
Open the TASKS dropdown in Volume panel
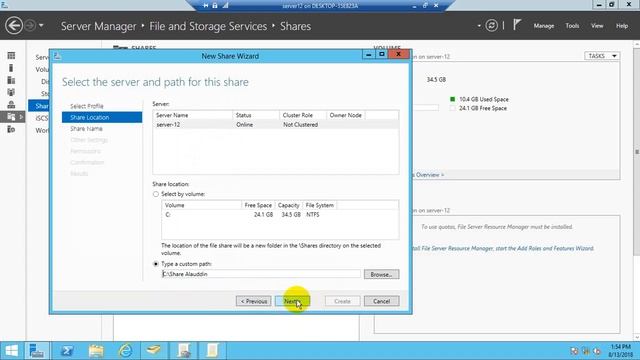pyautogui.click(x=602, y=56)
